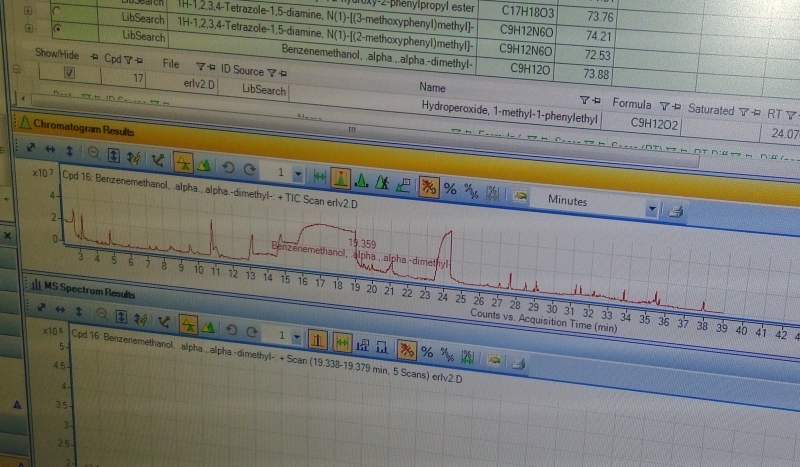This screenshot has height=467, width=800.
Task: Click annotation flag icon in chromatogram toolbar
Action: point(403,184)
